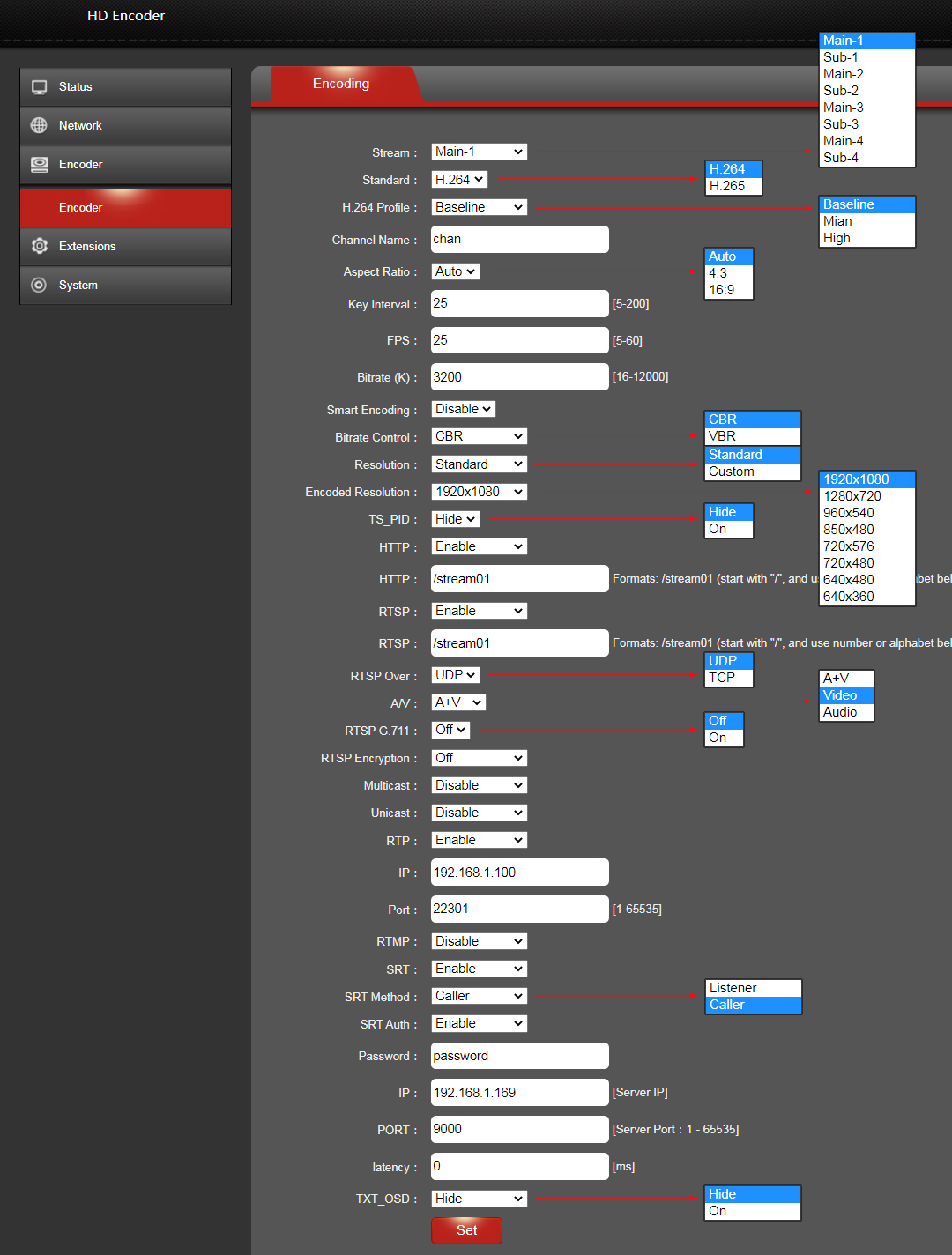Switch to the Encoding tab

pos(341,84)
